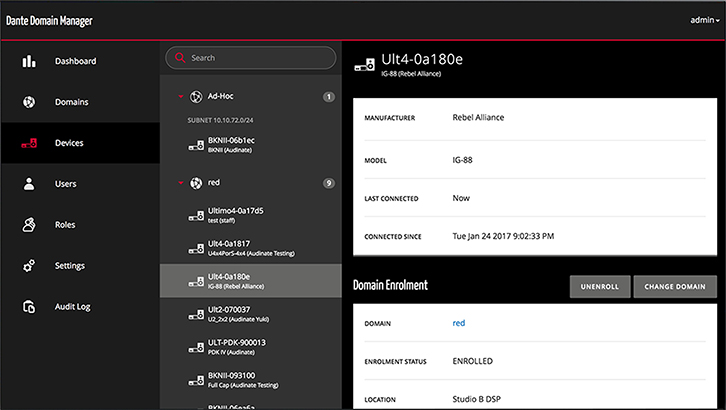The image size is (726, 410).
Task: Click device icon beside ULT-PDK-900013
Action: coord(196,348)
